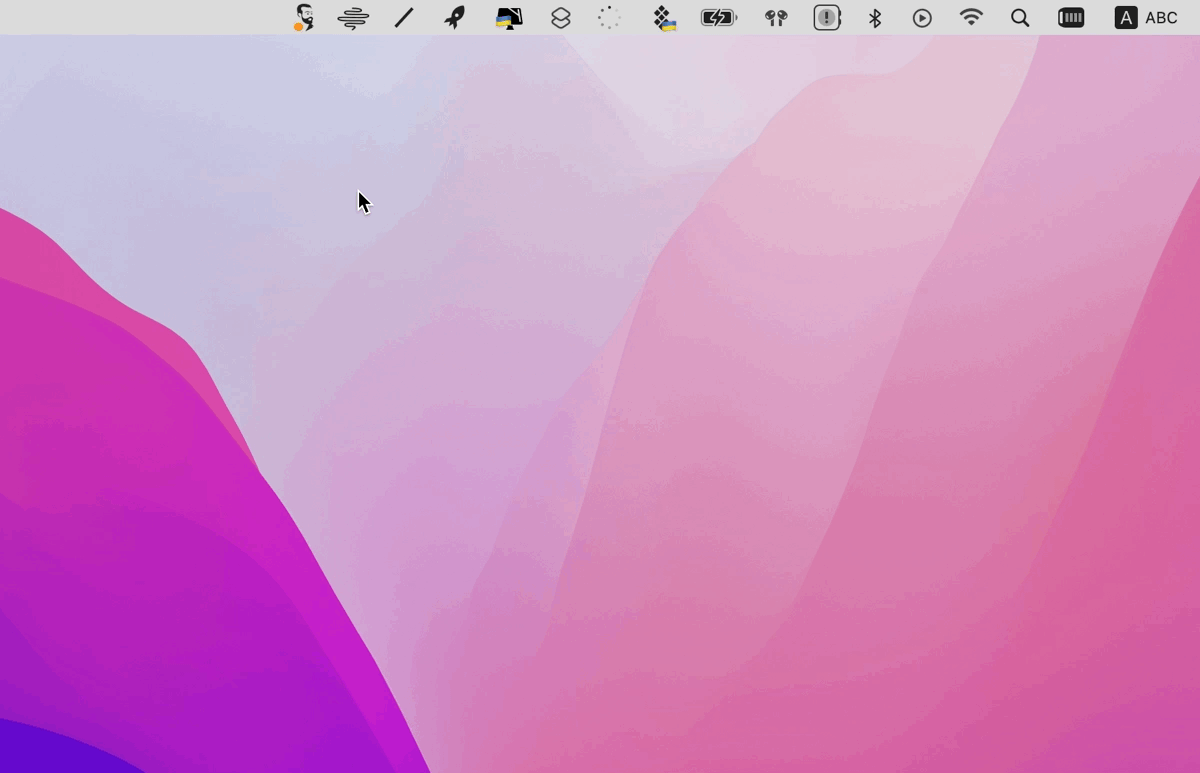1200x773 pixels.
Task: Open the exclamation mark alert icon
Action: pos(827,18)
